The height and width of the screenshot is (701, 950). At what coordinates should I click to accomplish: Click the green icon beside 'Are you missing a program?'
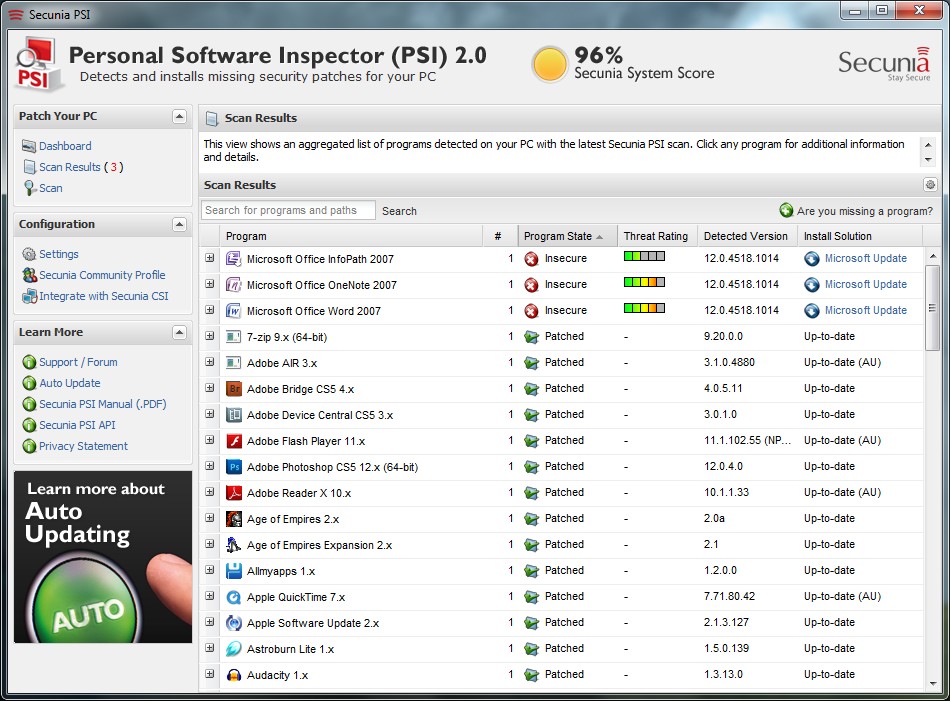point(786,210)
